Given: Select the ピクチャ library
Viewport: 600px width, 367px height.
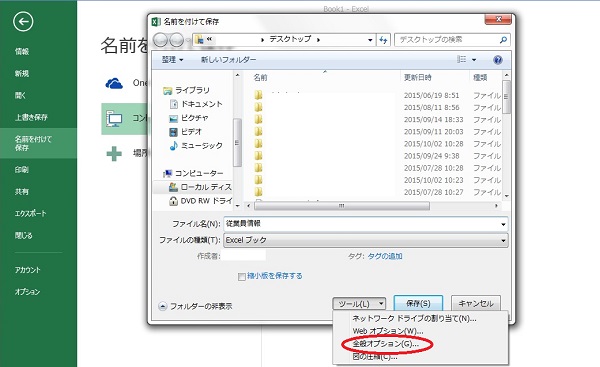Looking at the screenshot, I should [x=189, y=118].
